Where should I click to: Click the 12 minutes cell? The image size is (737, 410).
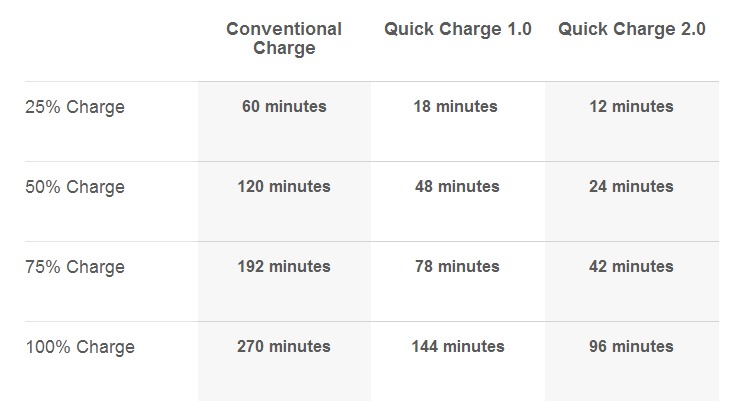631,106
